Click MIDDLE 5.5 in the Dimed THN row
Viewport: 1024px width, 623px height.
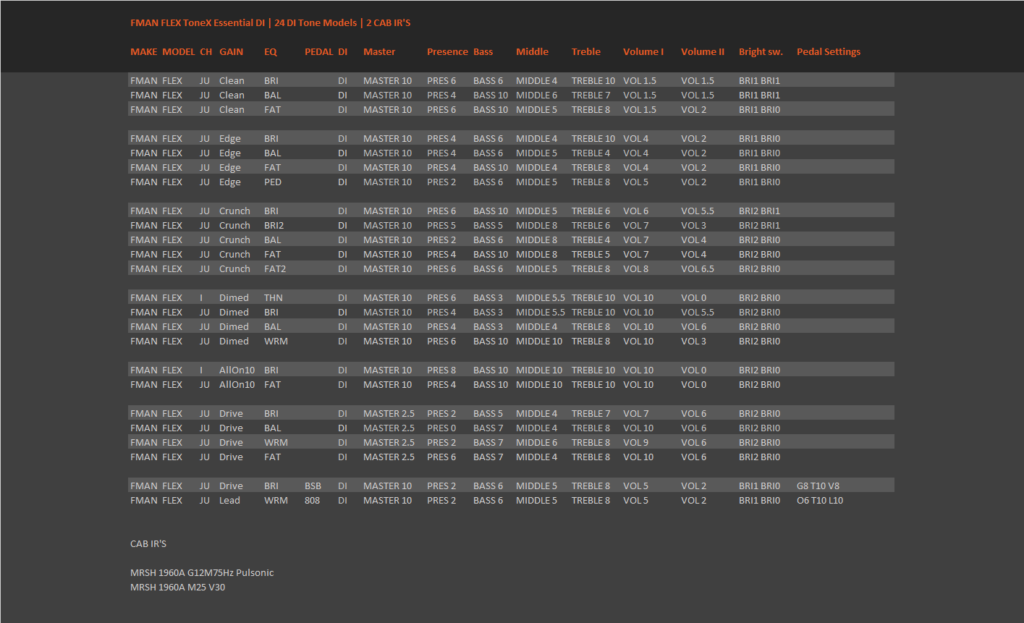540,298
